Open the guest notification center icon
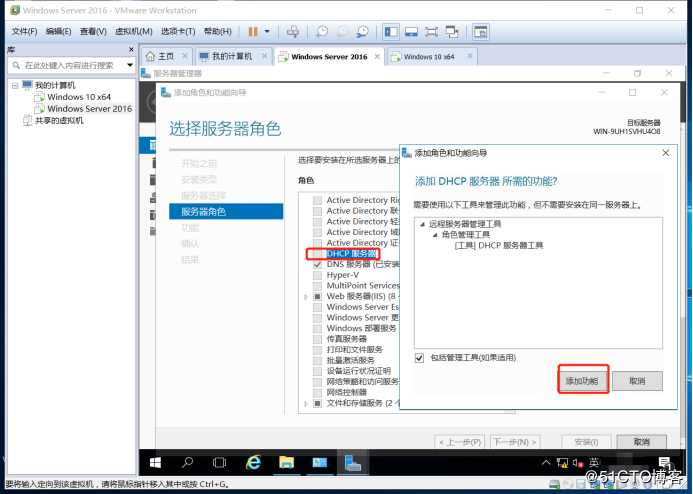The height and width of the screenshot is (494, 693). pos(664,463)
